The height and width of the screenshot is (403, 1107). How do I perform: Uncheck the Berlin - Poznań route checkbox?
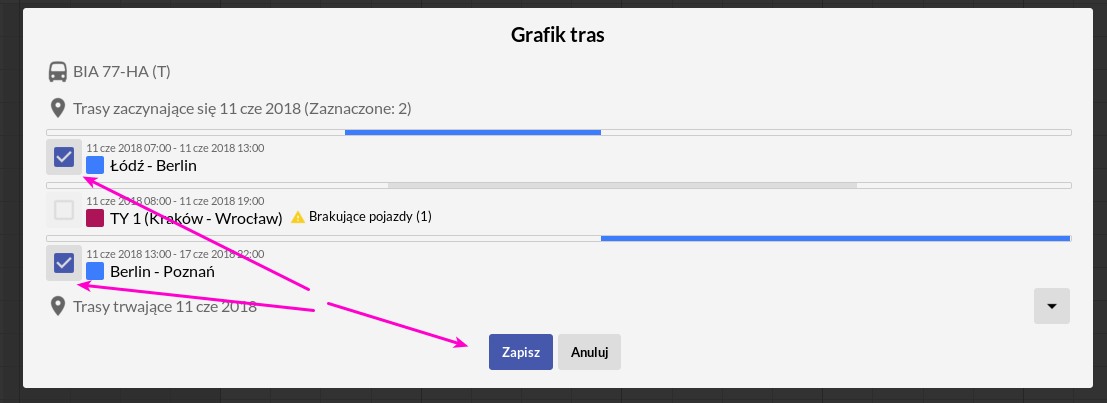(x=64, y=263)
